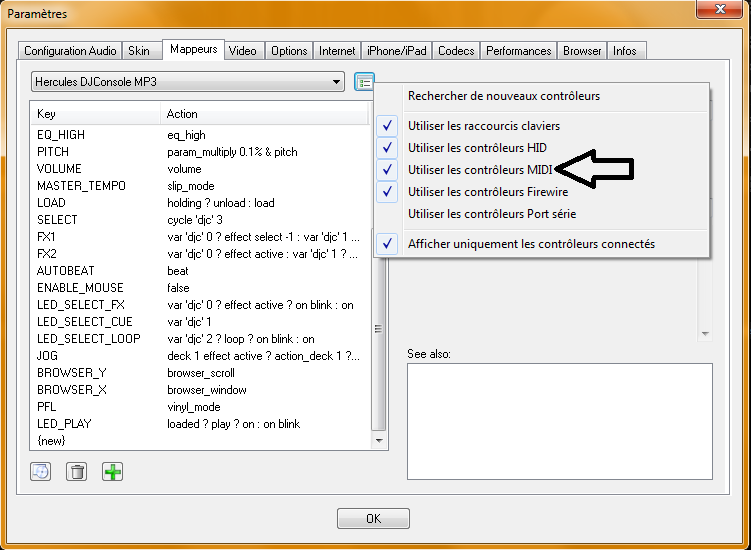This screenshot has width=751, height=550.
Task: Select the LED_SELECT_LOOP mapping row
Action: pyautogui.click(x=201, y=339)
